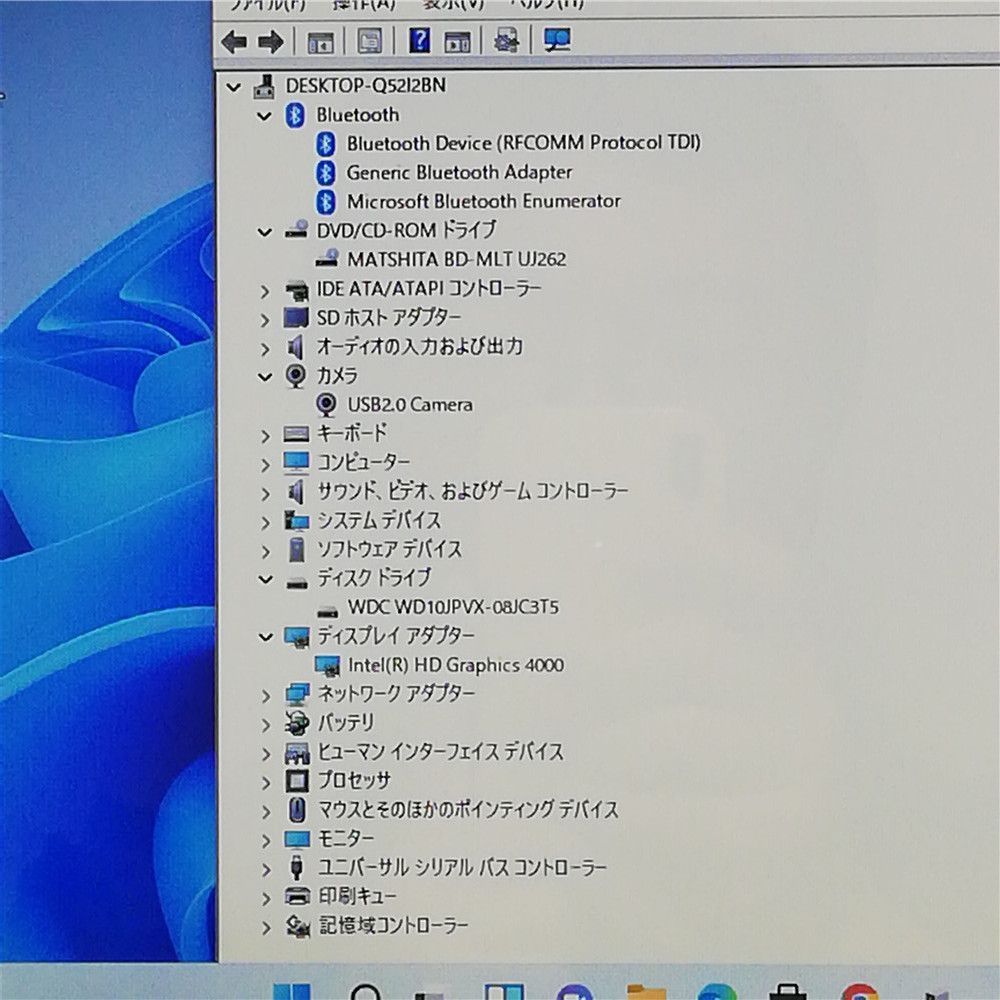Image resolution: width=1000 pixels, height=1000 pixels.
Task: Click the Bluetooth icon of RFCOMM Protocol TDI device
Action: pos(326,144)
